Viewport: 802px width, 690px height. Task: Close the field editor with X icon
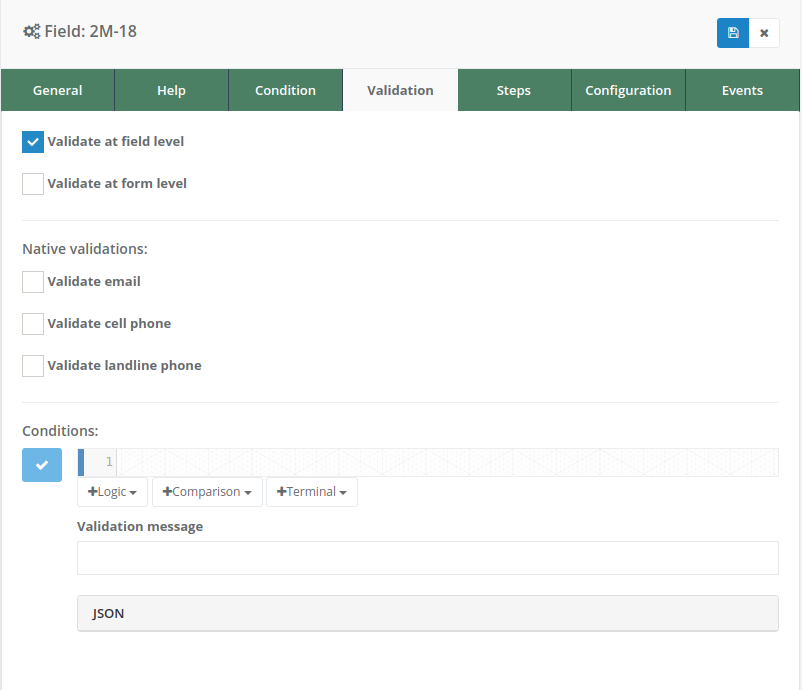pyautogui.click(x=764, y=33)
